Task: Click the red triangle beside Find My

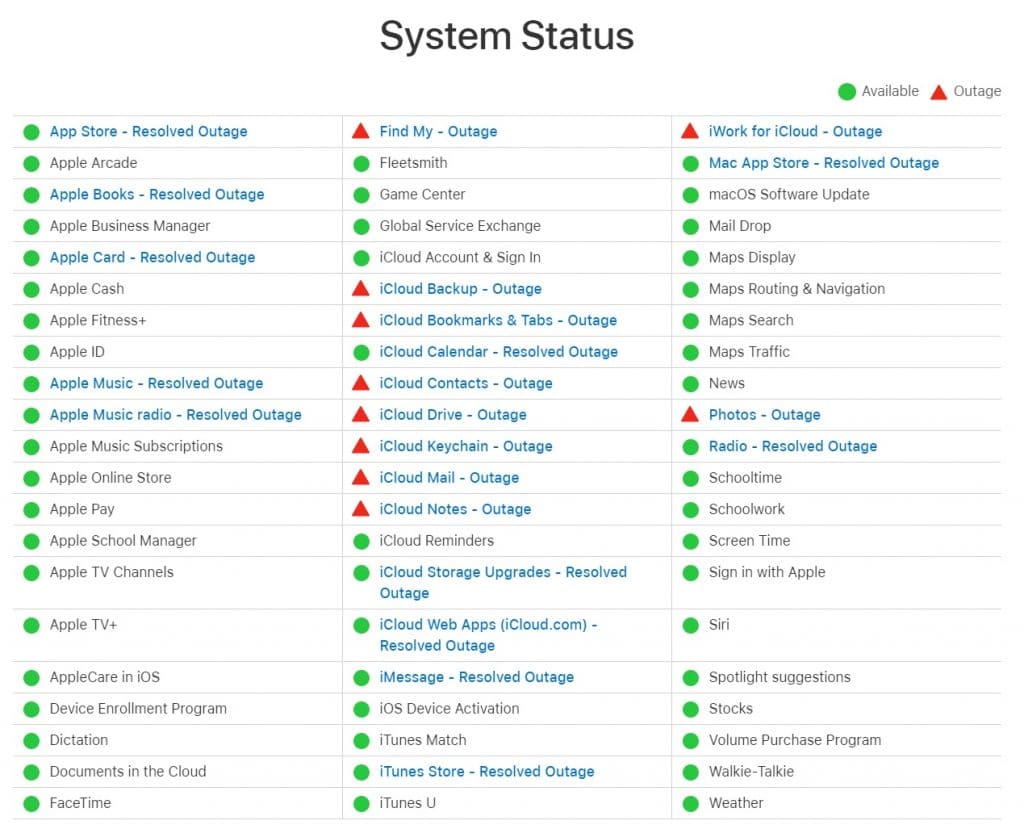Action: point(361,131)
